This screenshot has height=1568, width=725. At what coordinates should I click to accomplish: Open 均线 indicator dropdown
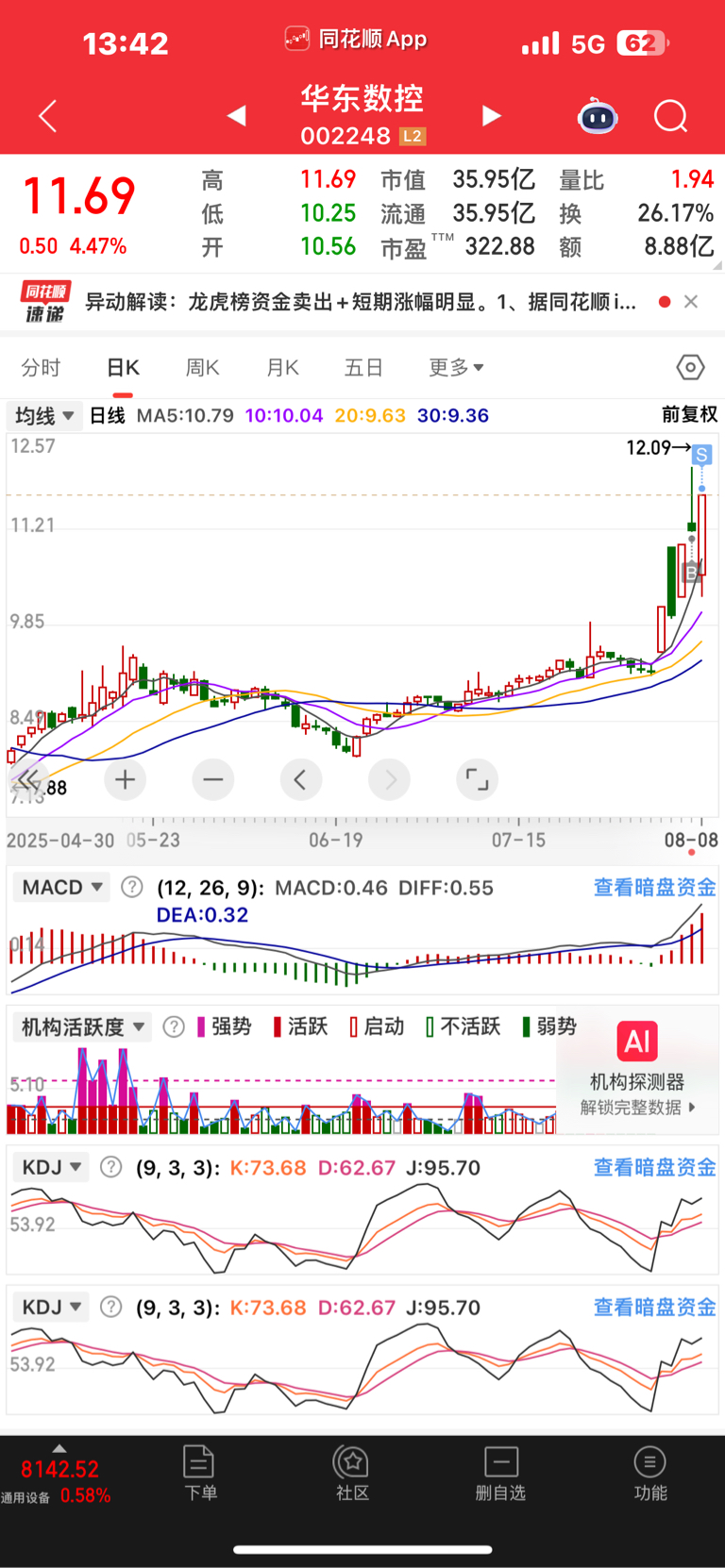[x=44, y=415]
